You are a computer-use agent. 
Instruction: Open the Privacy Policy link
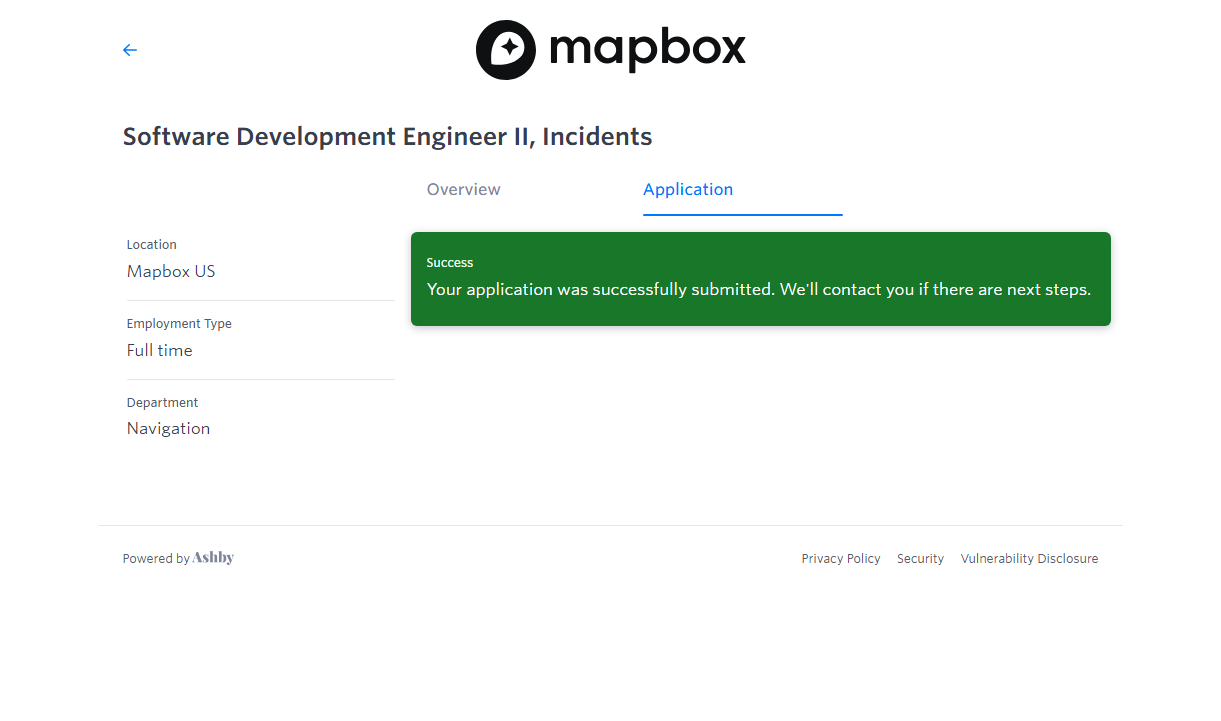point(840,559)
